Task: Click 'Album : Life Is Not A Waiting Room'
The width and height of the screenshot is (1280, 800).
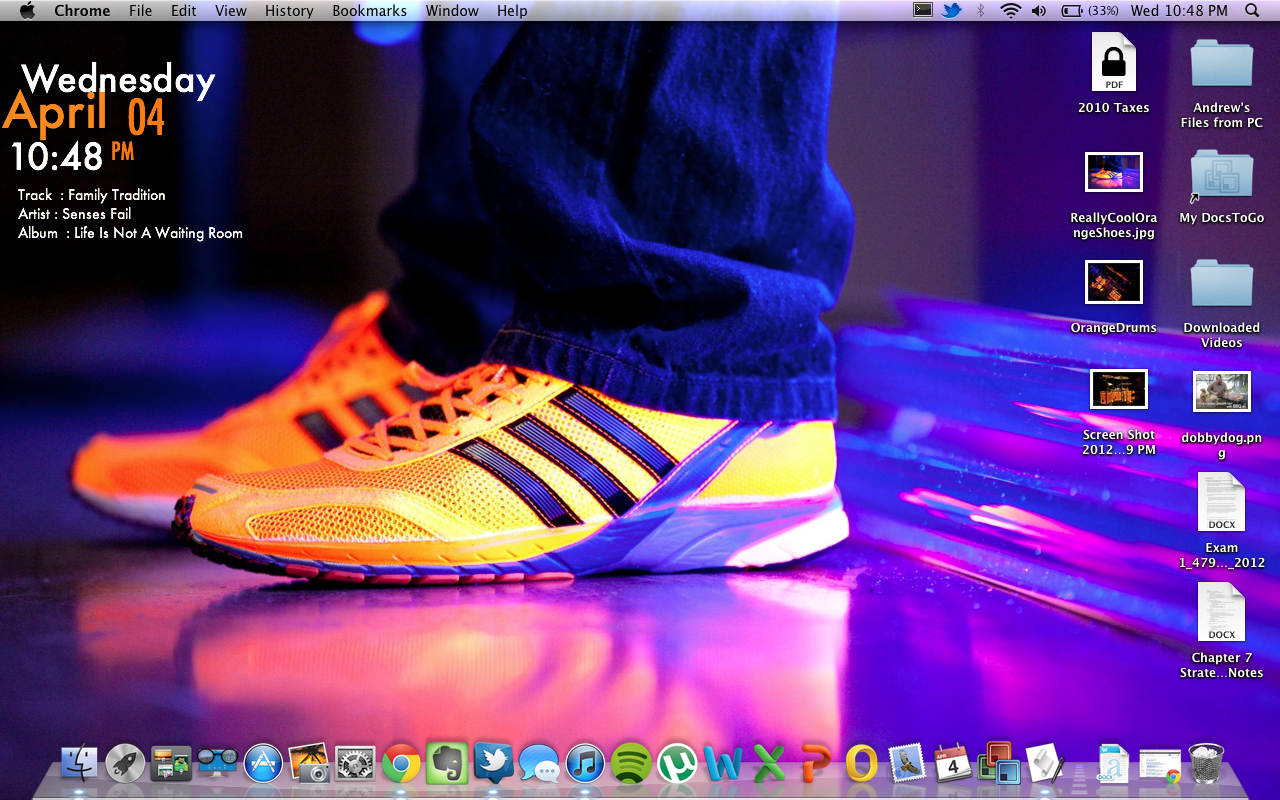Action: pos(130,233)
